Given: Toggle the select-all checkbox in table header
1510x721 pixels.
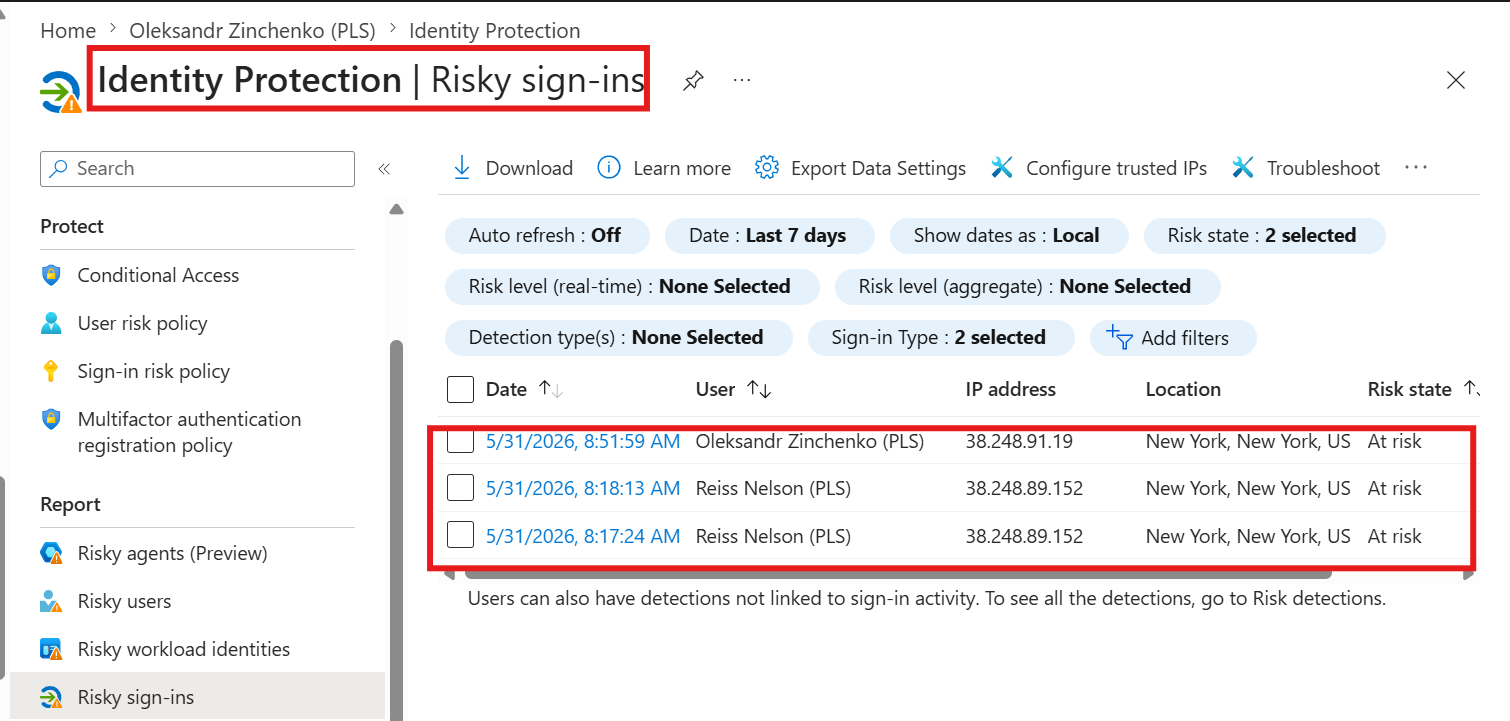Looking at the screenshot, I should point(460,389).
